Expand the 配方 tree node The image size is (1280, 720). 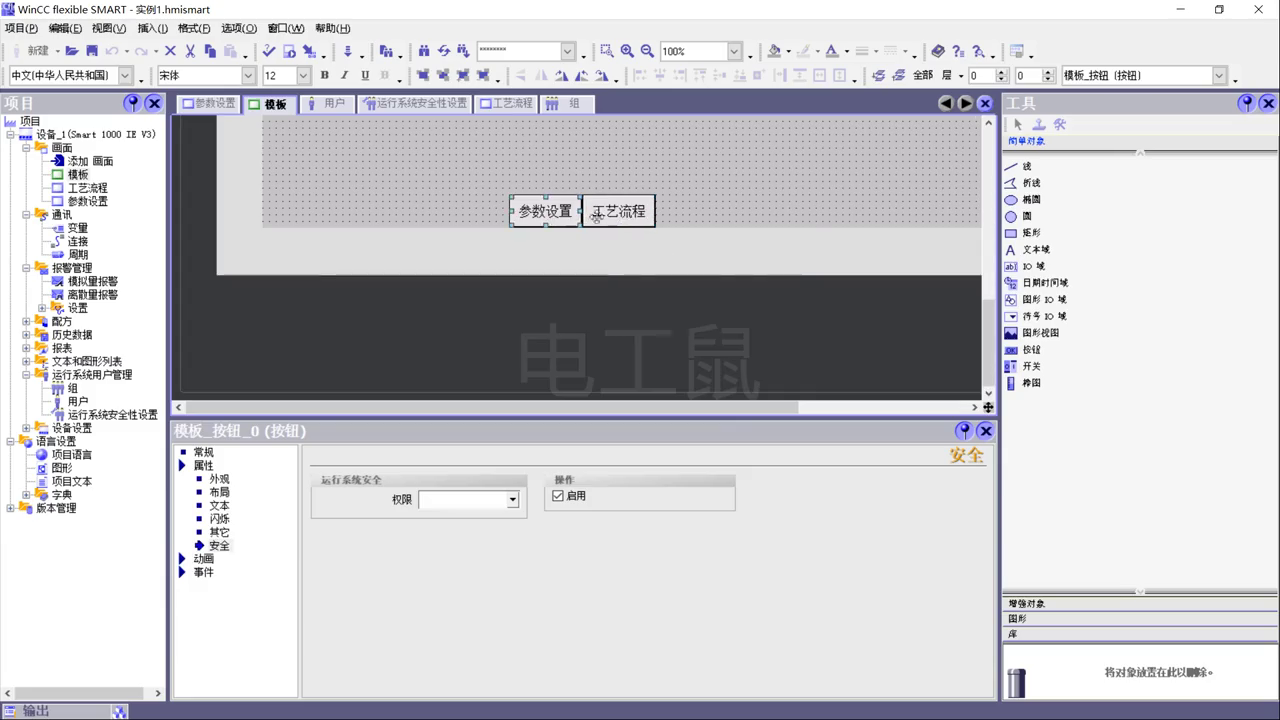[27, 321]
